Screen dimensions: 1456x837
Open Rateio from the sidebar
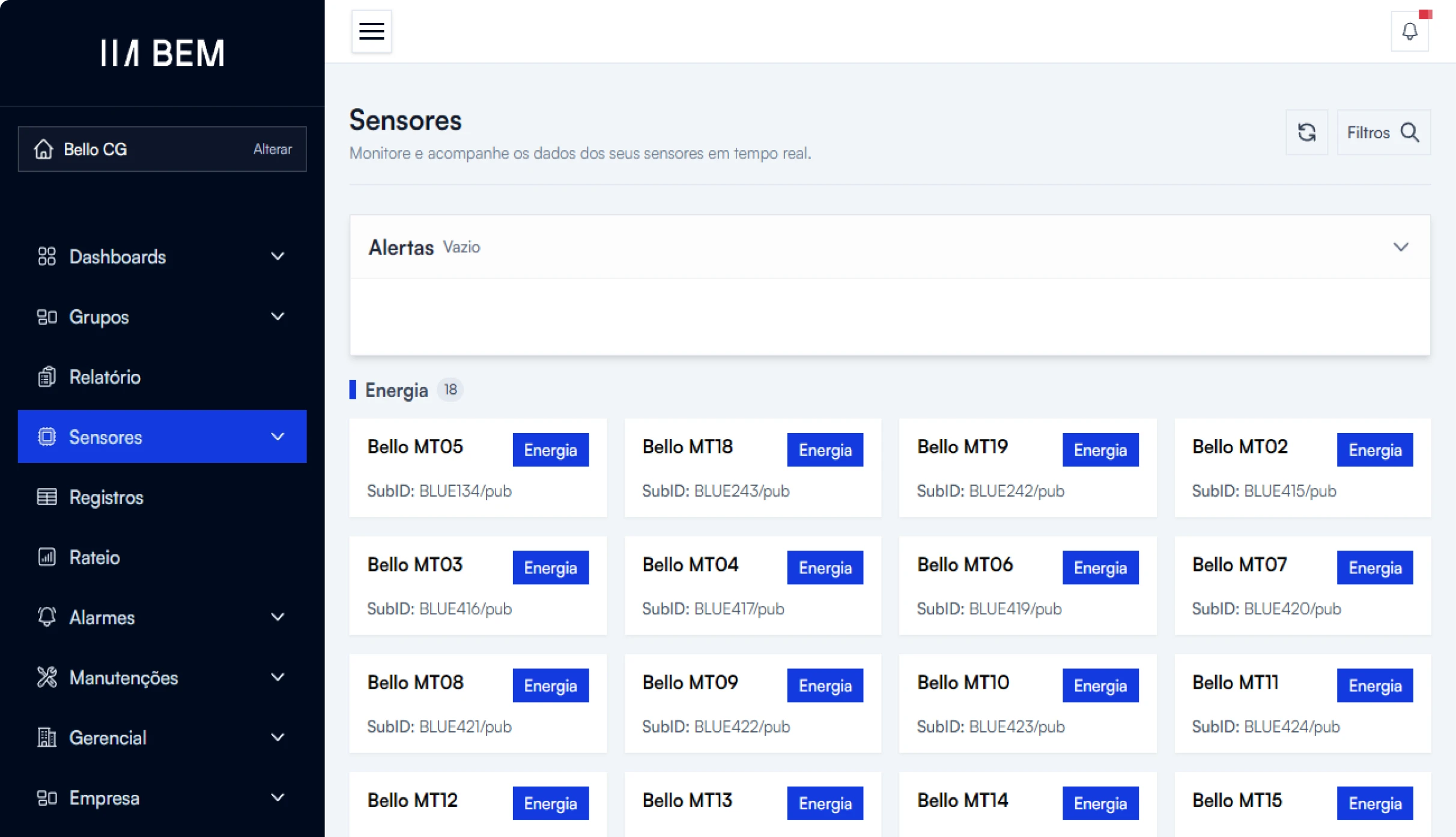pyautogui.click(x=162, y=557)
